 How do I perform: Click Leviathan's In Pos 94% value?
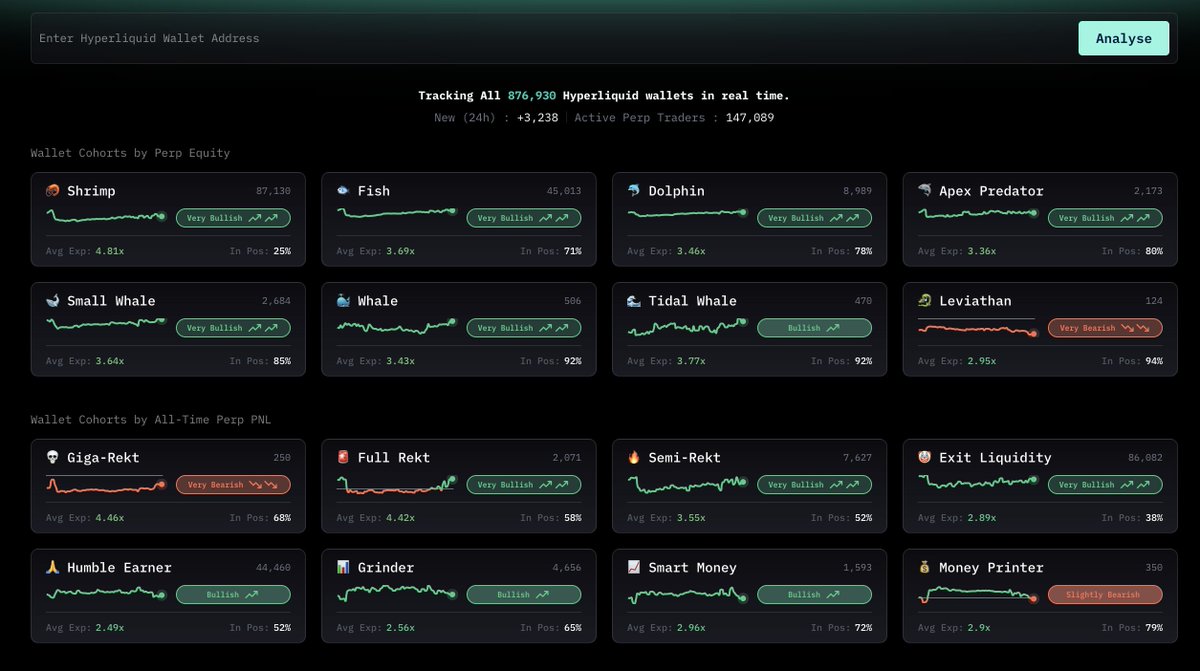pos(1153,361)
